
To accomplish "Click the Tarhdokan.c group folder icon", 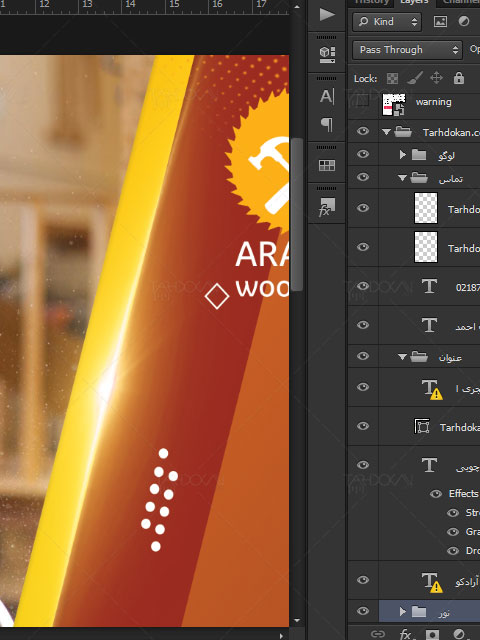I will click(x=403, y=131).
